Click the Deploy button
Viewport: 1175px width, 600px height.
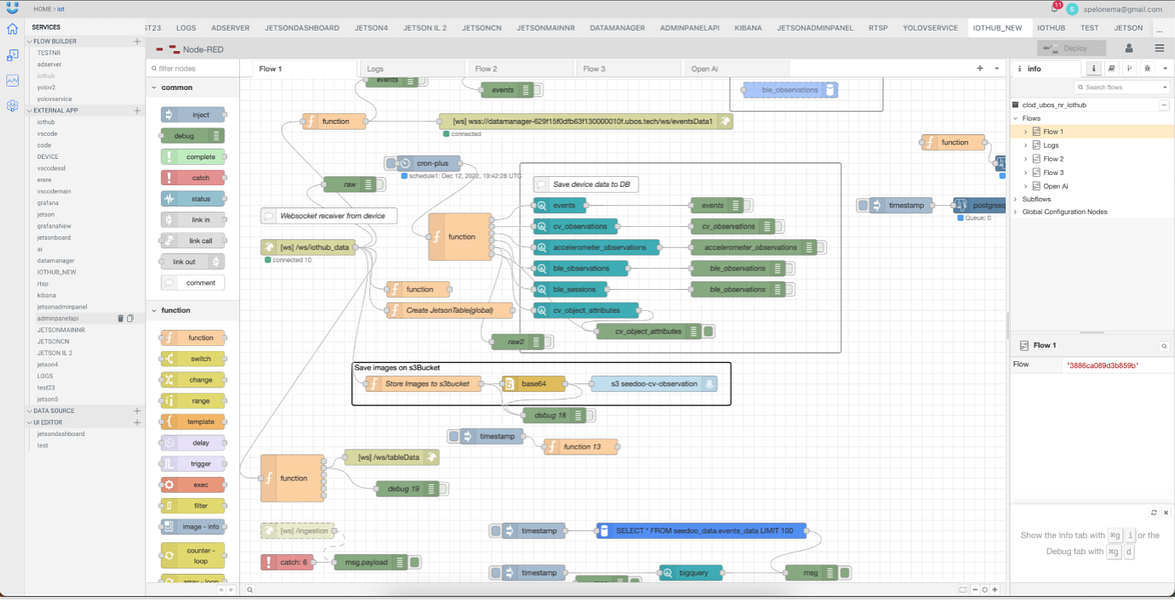click(x=1065, y=48)
